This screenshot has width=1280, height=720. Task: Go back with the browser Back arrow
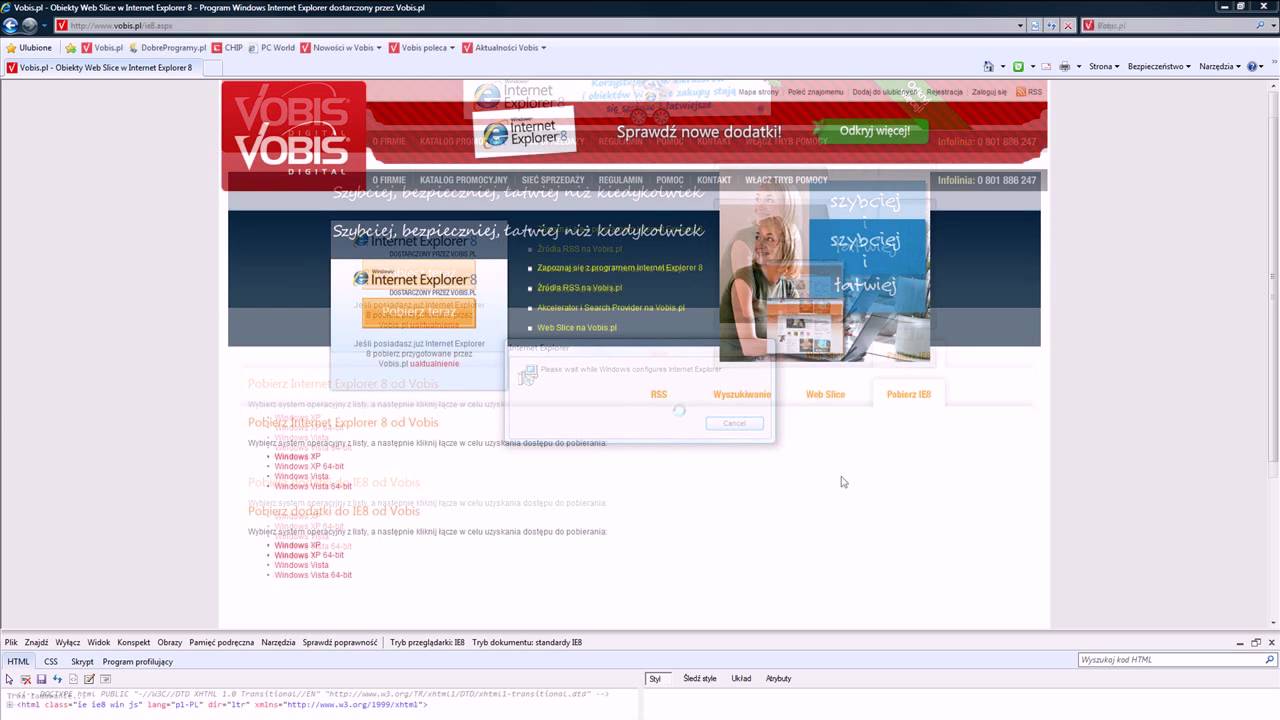click(x=11, y=26)
